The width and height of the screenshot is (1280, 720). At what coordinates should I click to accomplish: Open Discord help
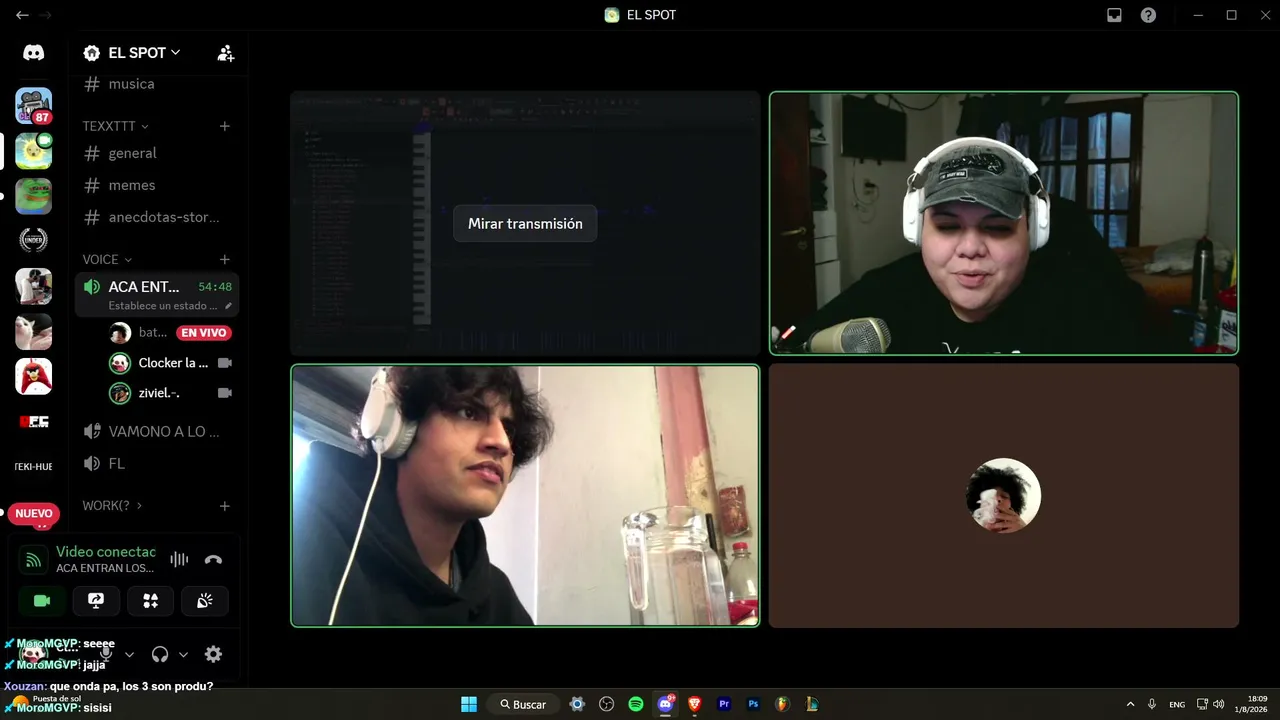pyautogui.click(x=1148, y=15)
